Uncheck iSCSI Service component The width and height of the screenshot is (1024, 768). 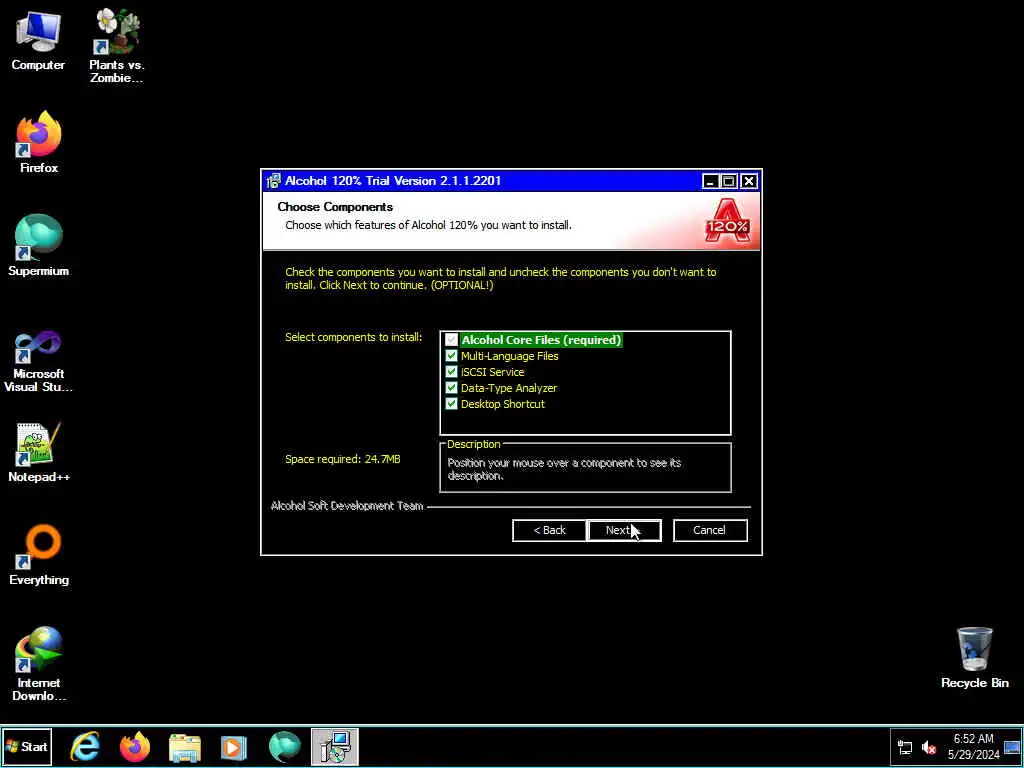(x=451, y=372)
